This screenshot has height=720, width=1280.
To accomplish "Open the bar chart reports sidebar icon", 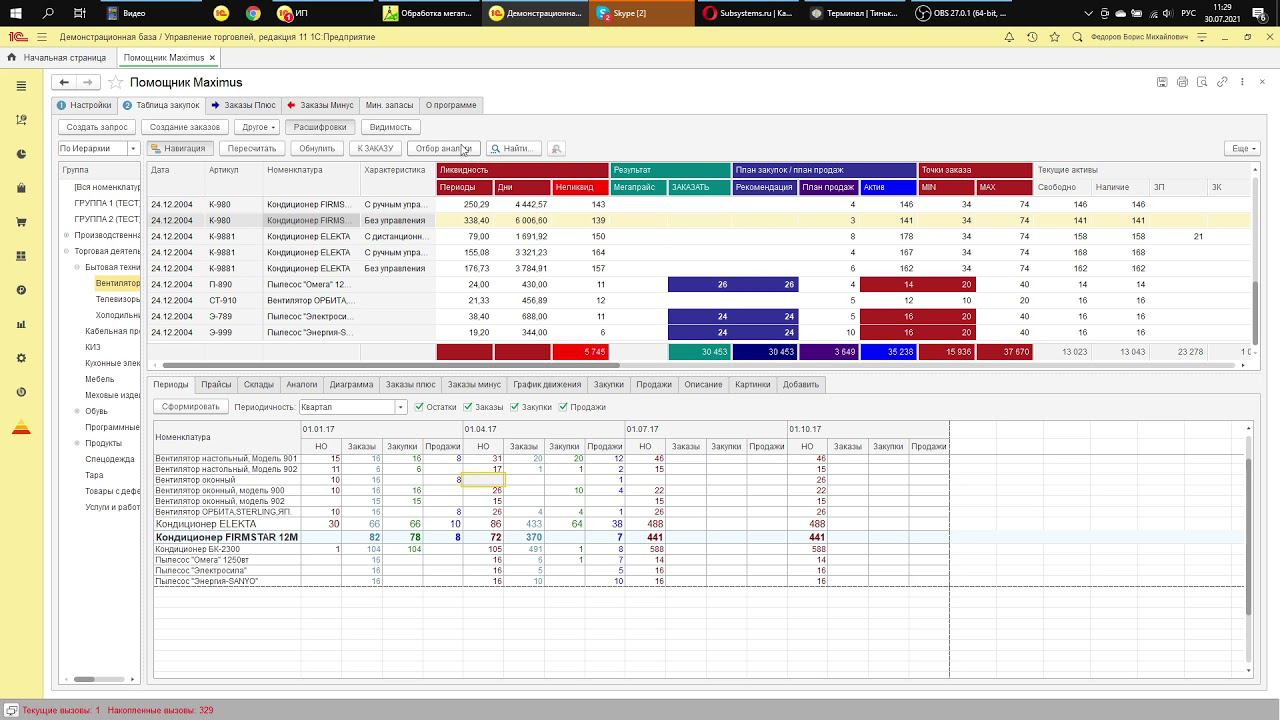I will pyautogui.click(x=21, y=324).
